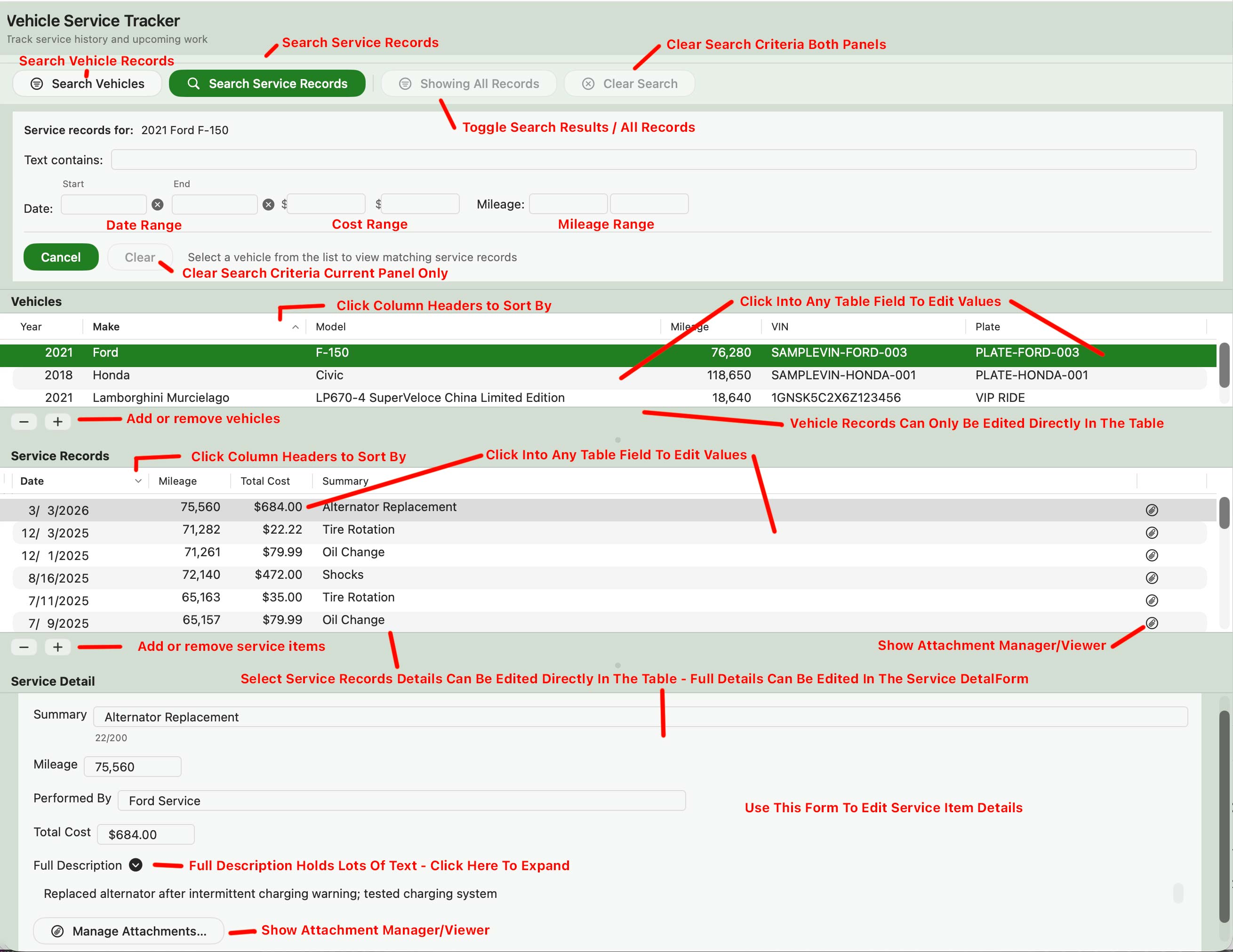Add a new service item with plus
The height and width of the screenshot is (952, 1233).
[57, 647]
